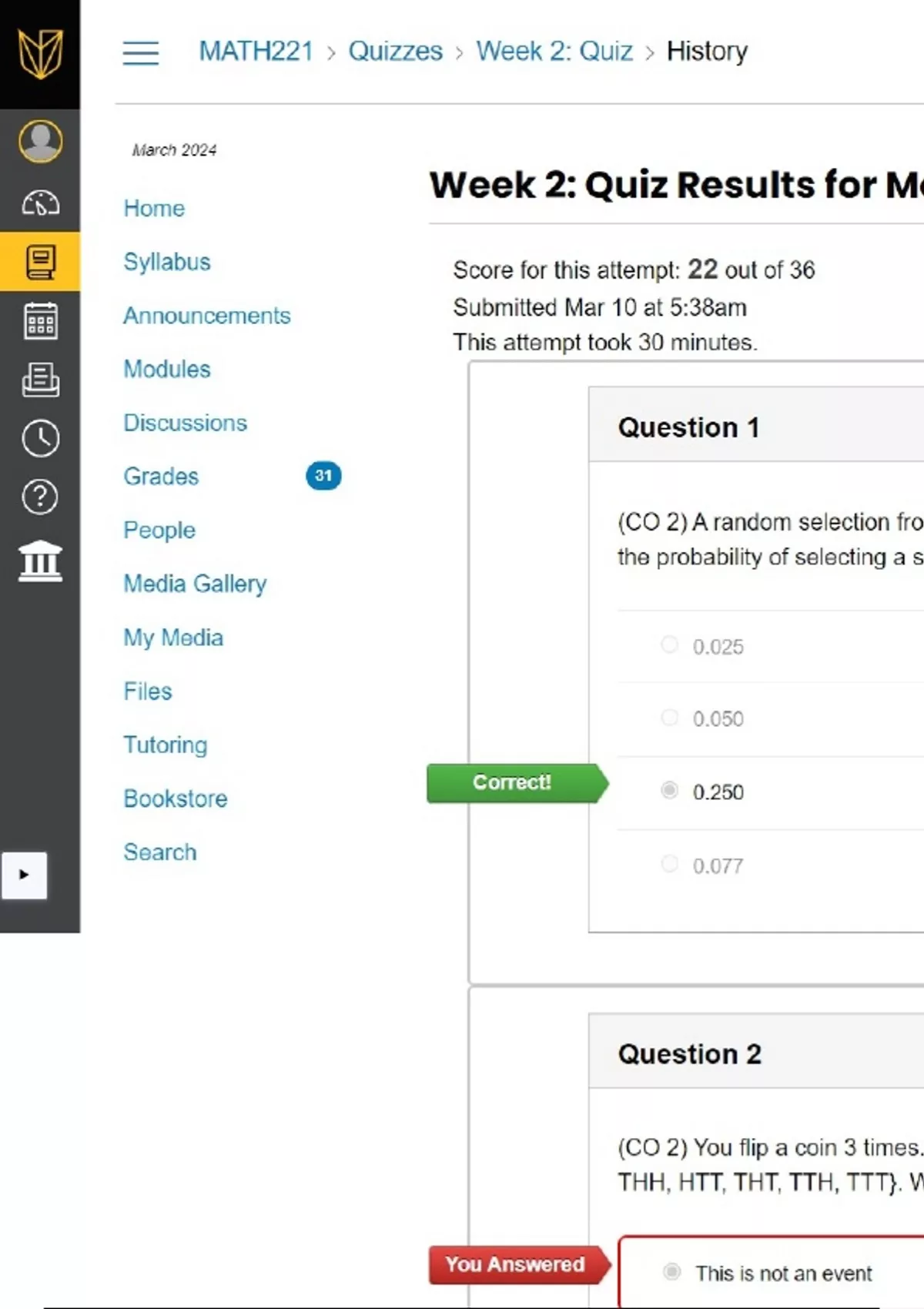Open the Help question mark icon
924x1309 pixels.
tap(40, 497)
